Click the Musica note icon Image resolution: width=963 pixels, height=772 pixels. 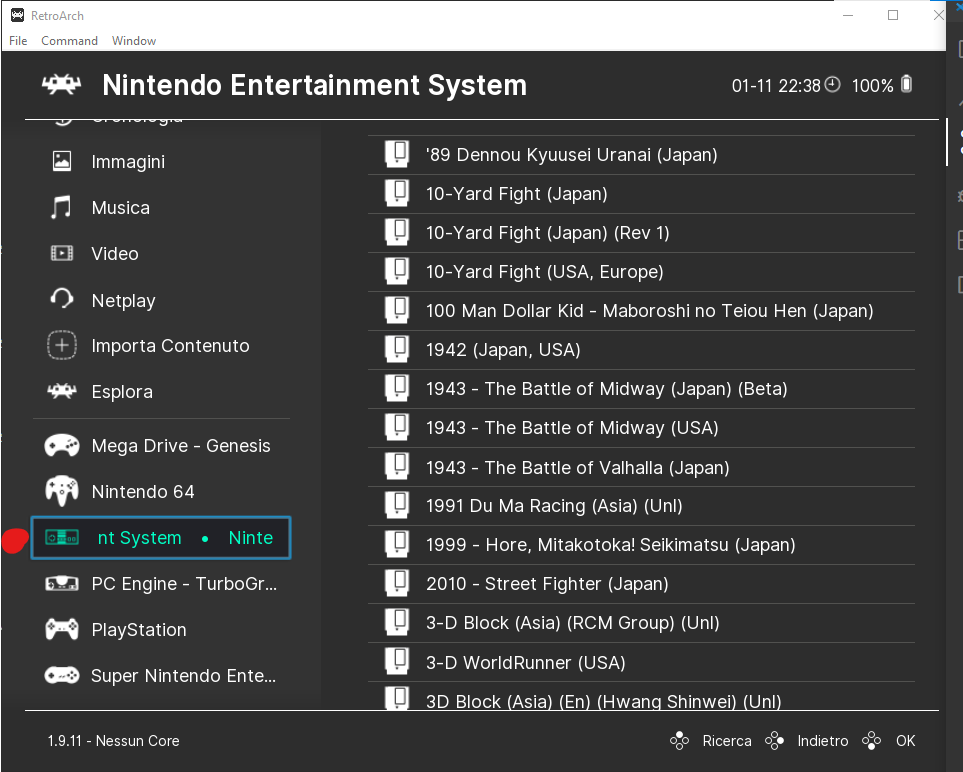[61, 208]
